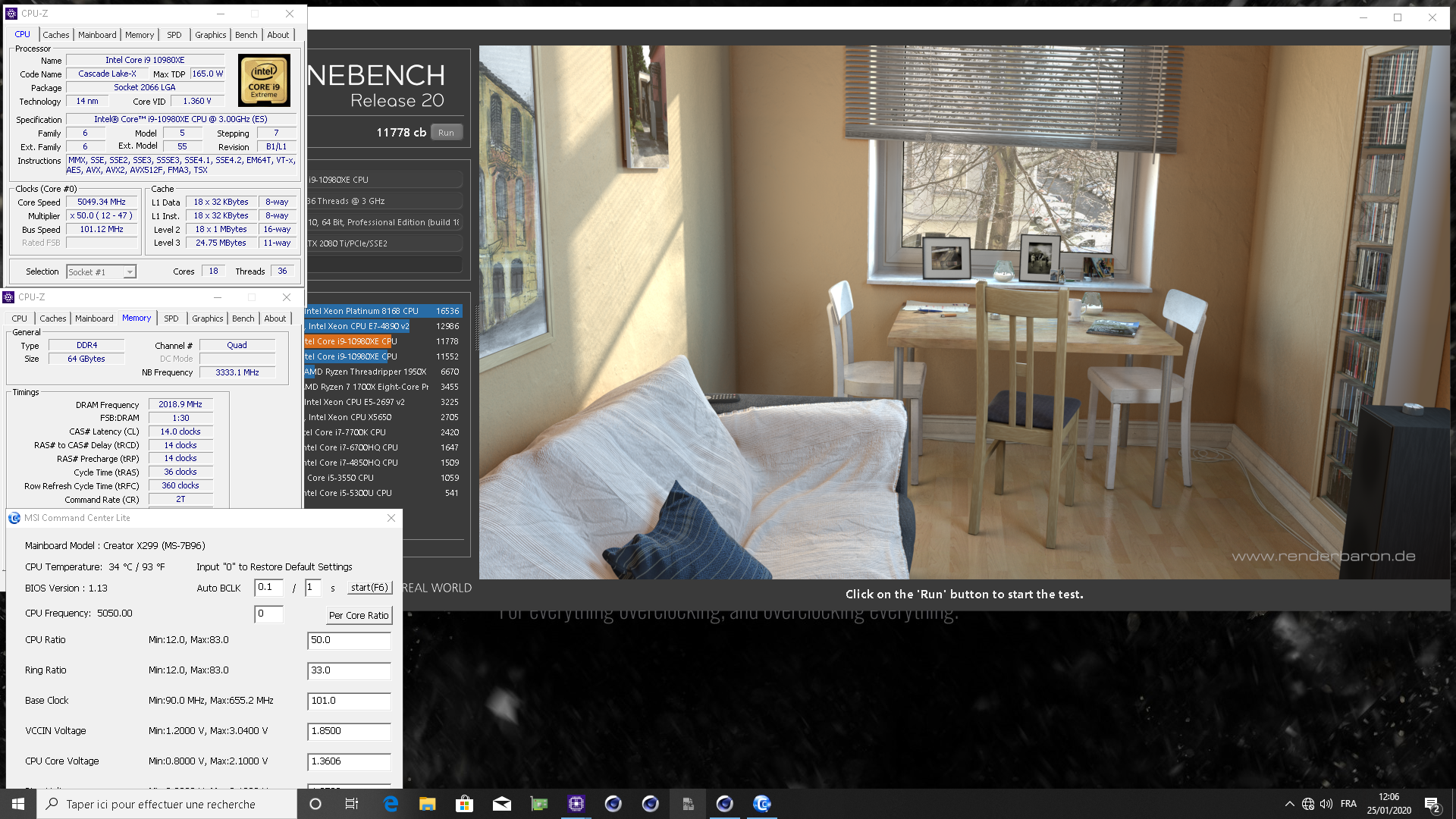Open About tab in top CPU-Z window

(x=278, y=35)
